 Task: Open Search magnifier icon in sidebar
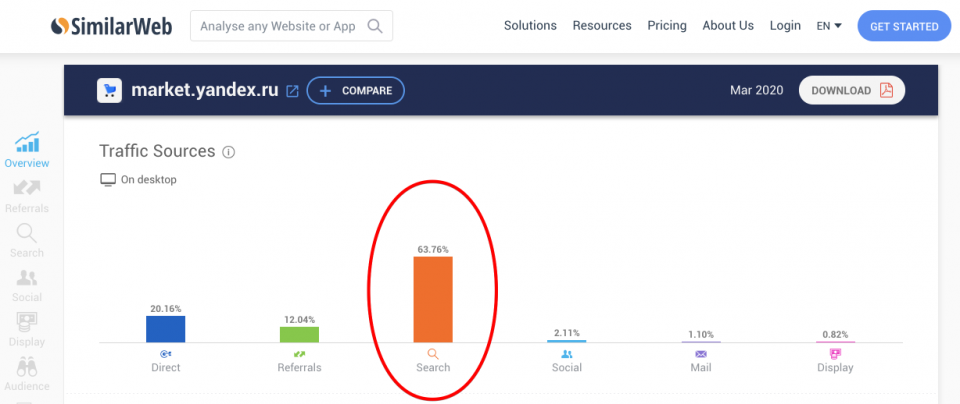[x=27, y=233]
